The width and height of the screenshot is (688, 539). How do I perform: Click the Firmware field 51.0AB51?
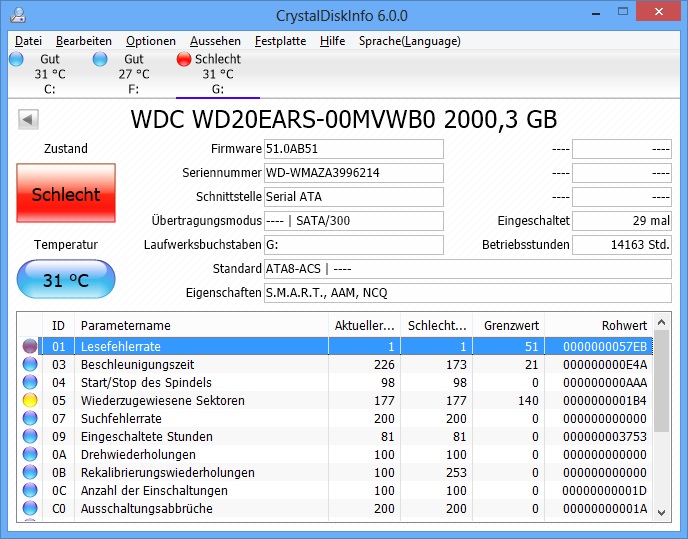(x=354, y=149)
